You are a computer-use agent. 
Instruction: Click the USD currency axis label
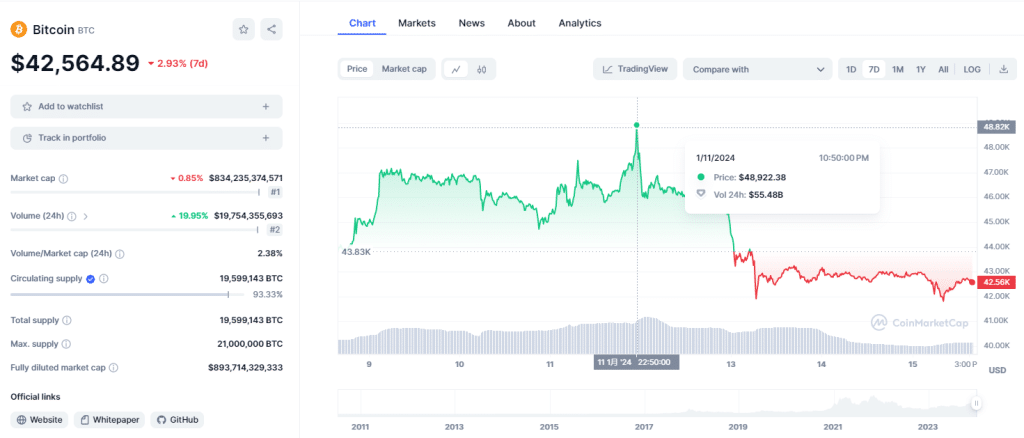pyautogui.click(x=997, y=370)
